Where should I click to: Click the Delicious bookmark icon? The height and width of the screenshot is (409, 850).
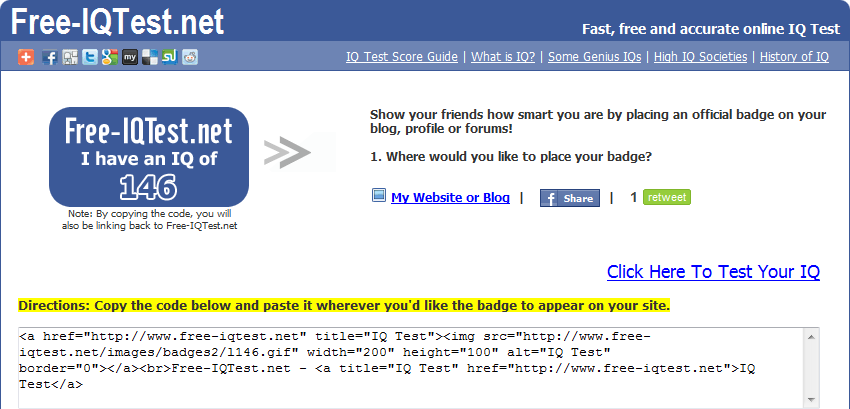coord(150,57)
